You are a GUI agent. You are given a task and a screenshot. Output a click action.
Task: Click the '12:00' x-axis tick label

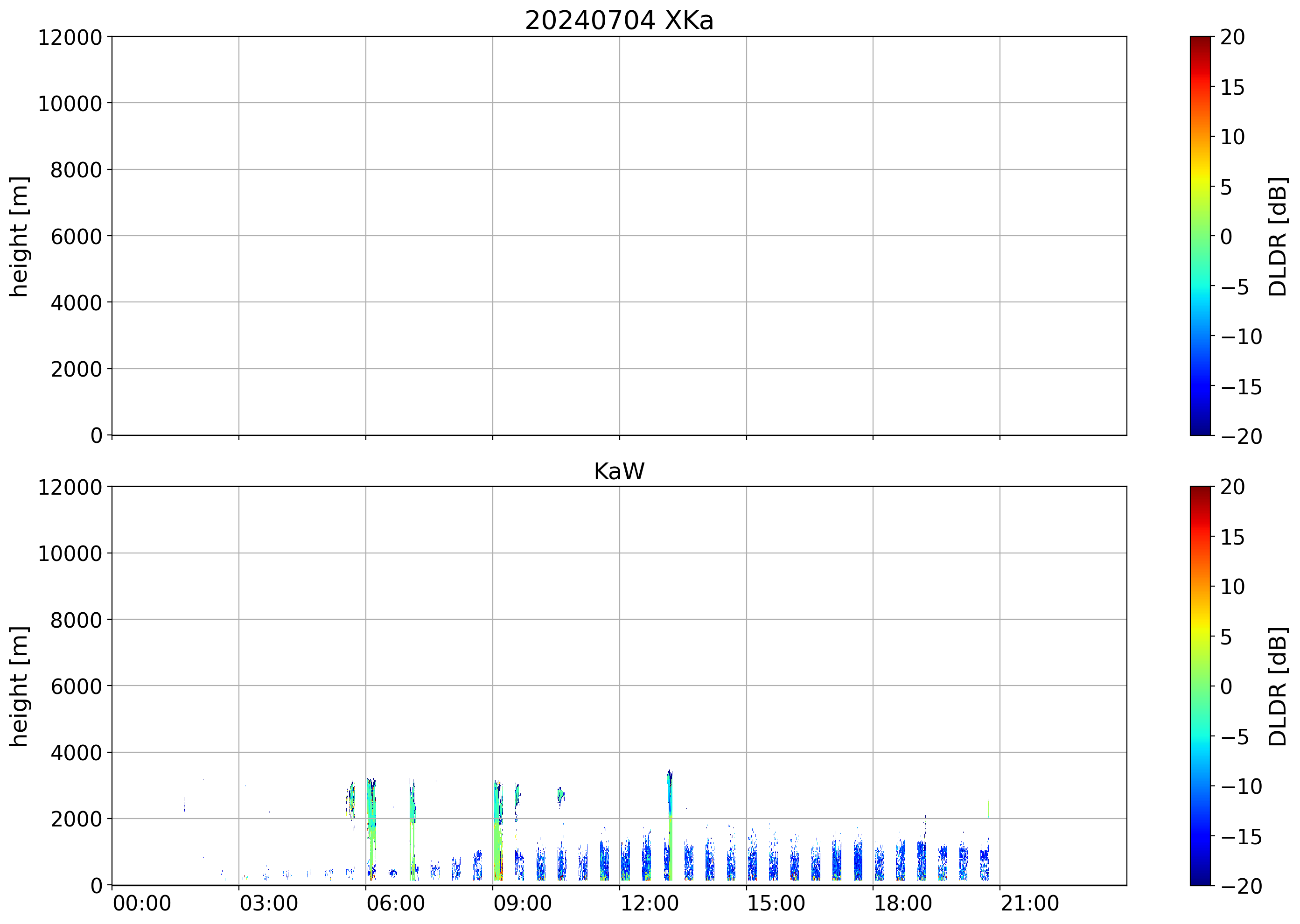pyautogui.click(x=649, y=903)
